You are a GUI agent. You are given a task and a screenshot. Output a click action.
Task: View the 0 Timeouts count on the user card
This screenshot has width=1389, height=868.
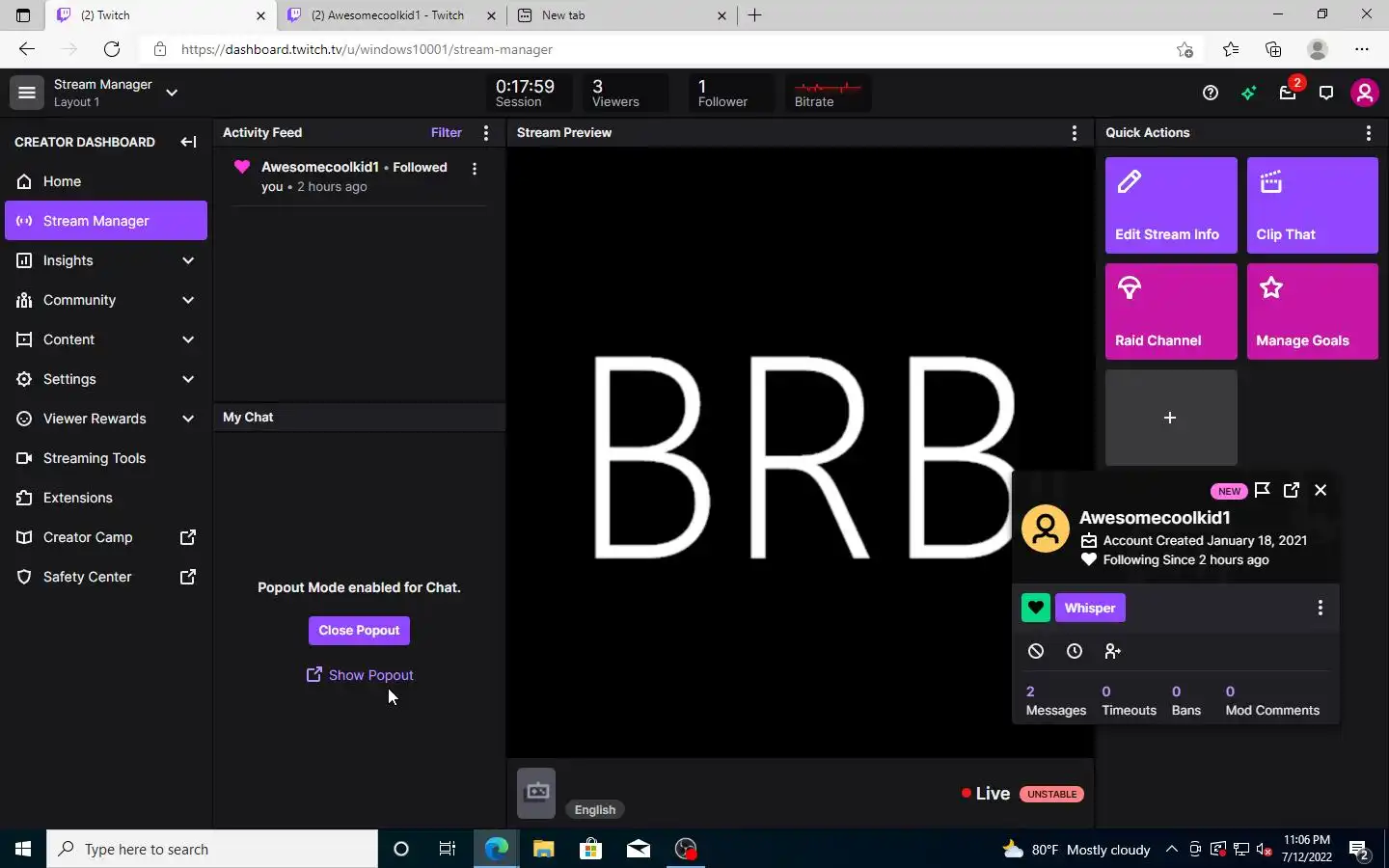[1129, 701]
